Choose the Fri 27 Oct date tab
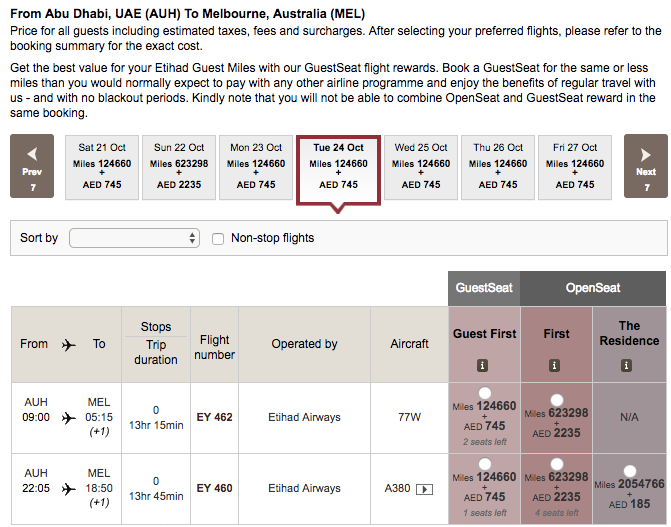This screenshot has width=671, height=527. [x=575, y=166]
